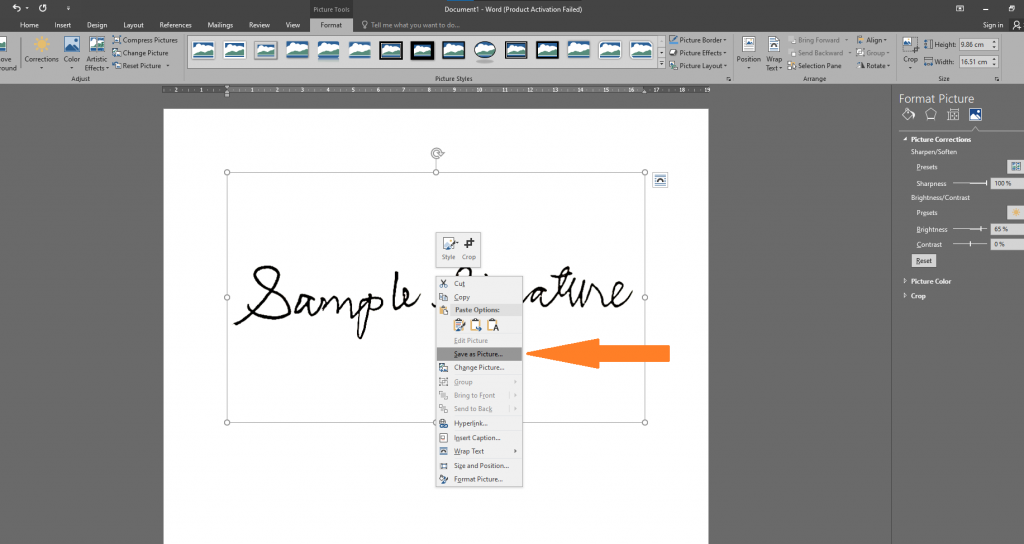Open the Picture Border dropdown
1024x544 pixels.
click(700, 40)
